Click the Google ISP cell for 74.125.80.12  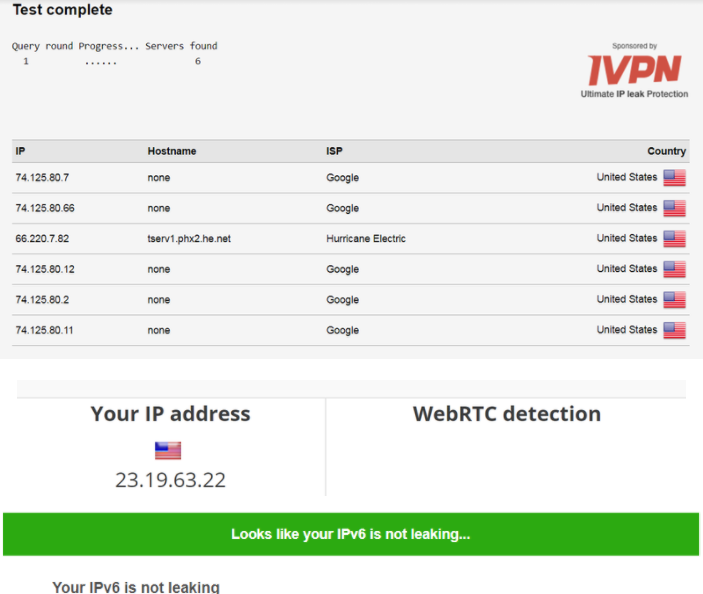tap(343, 269)
